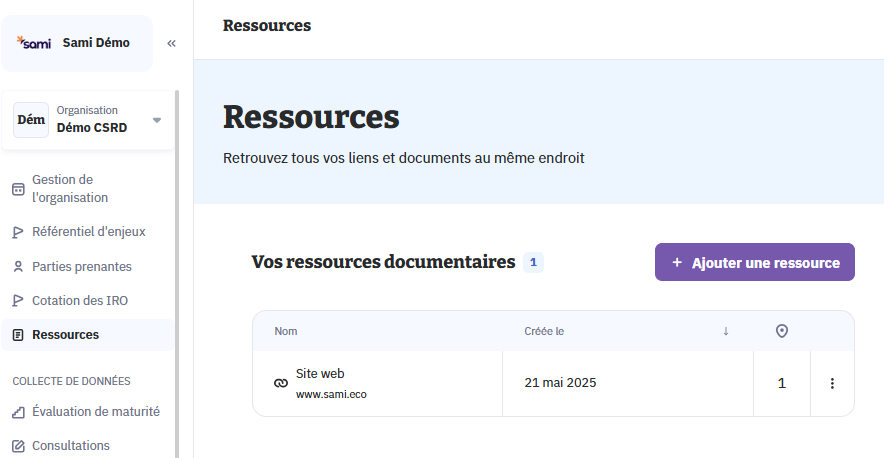Click the Ressources document icon in sidebar
884x458 pixels.
(x=18, y=335)
